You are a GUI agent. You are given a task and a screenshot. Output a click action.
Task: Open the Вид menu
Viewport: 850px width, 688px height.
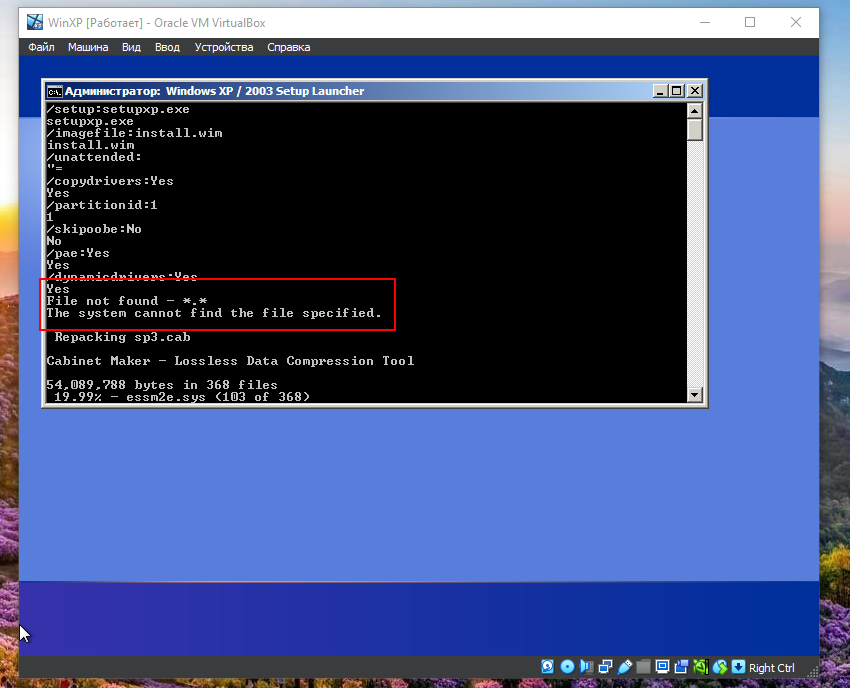tap(131, 47)
